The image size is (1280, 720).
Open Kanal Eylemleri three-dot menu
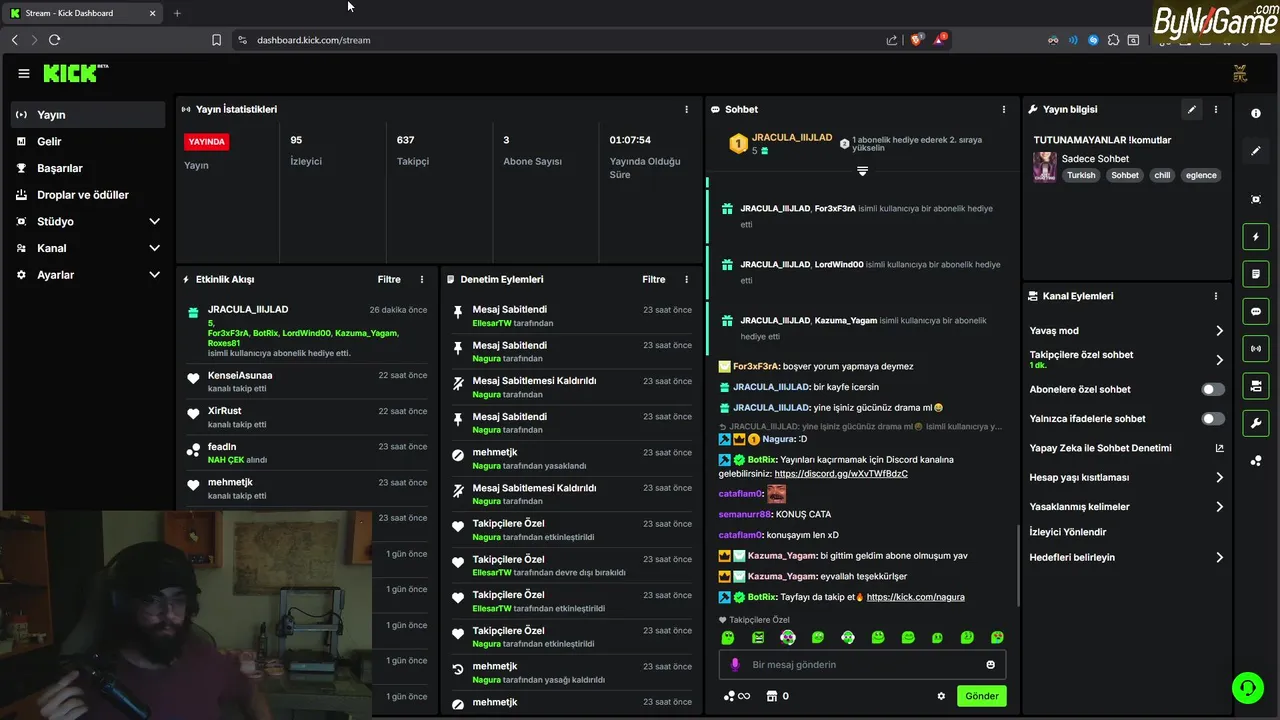(x=1216, y=296)
